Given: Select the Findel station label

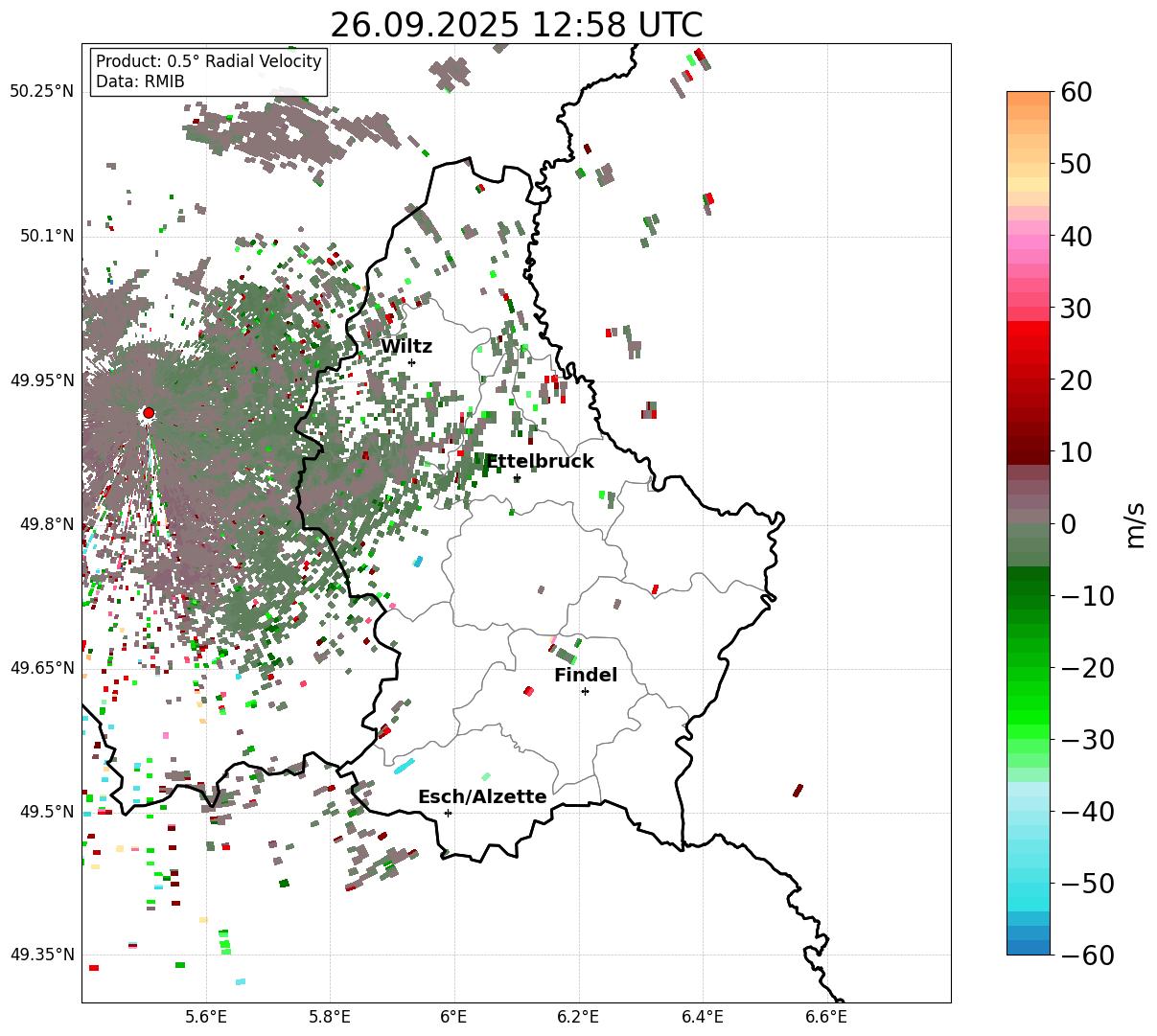Looking at the screenshot, I should [586, 676].
